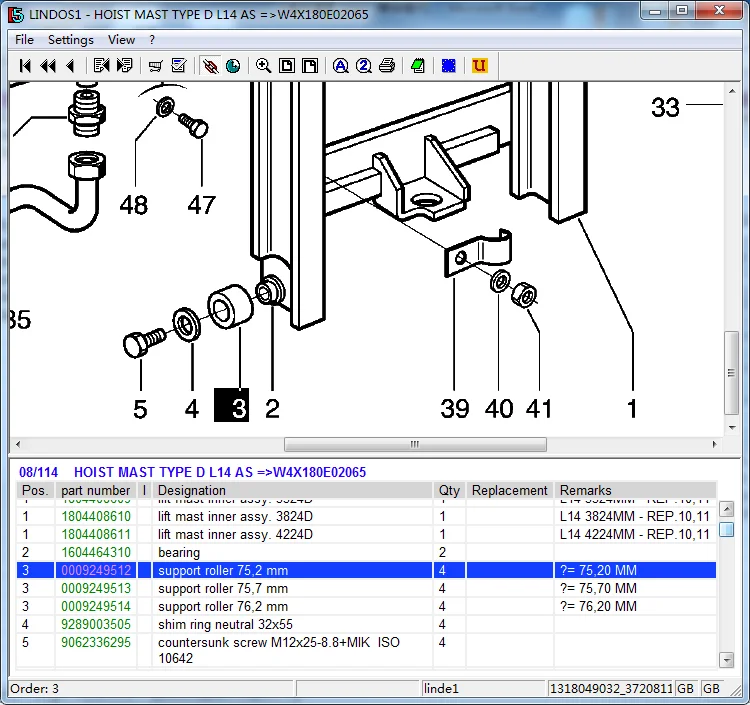Image resolution: width=750 pixels, height=705 pixels.
Task: Click the magnifier zoom-in icon
Action: pos(263,66)
